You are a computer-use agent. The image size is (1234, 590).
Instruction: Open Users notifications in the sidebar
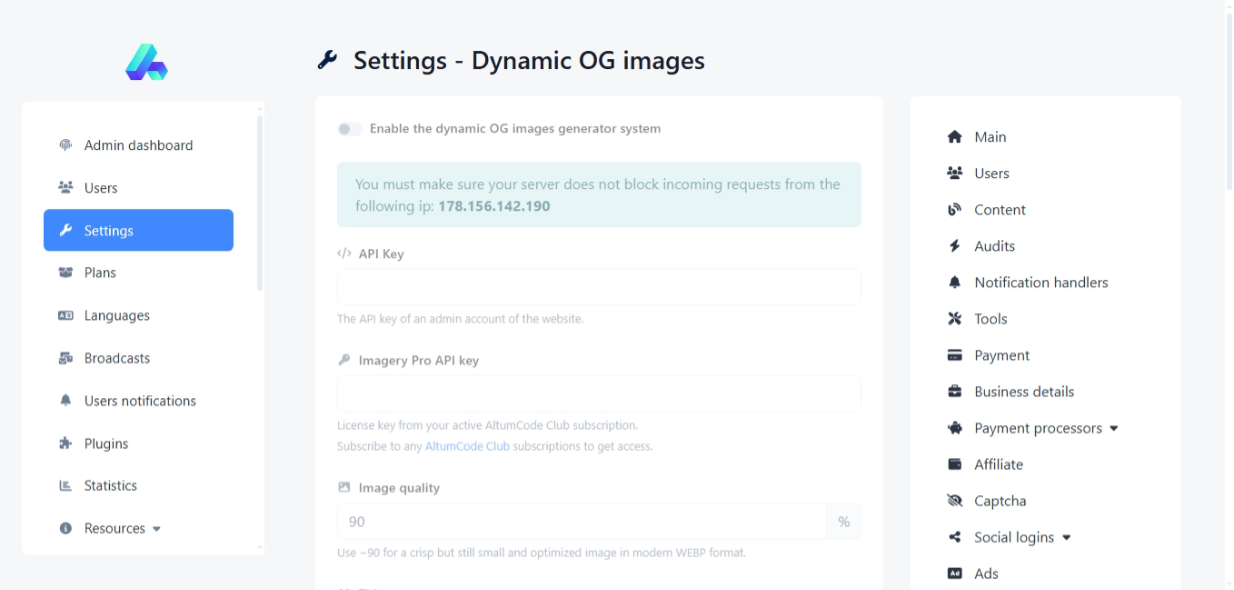139,401
